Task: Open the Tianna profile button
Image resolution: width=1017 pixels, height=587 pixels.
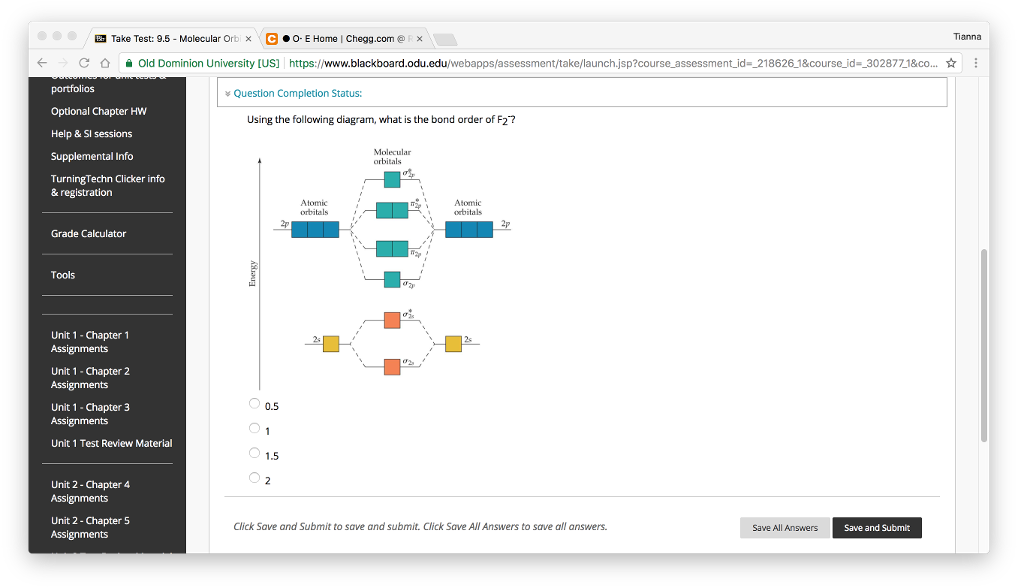Action: [x=967, y=36]
